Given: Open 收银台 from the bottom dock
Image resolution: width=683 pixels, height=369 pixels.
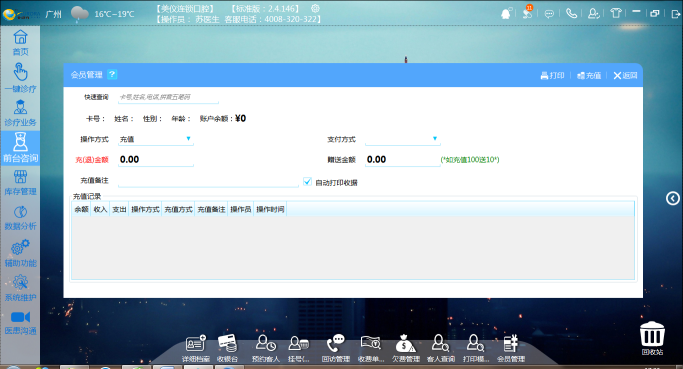Looking at the screenshot, I should (227, 349).
